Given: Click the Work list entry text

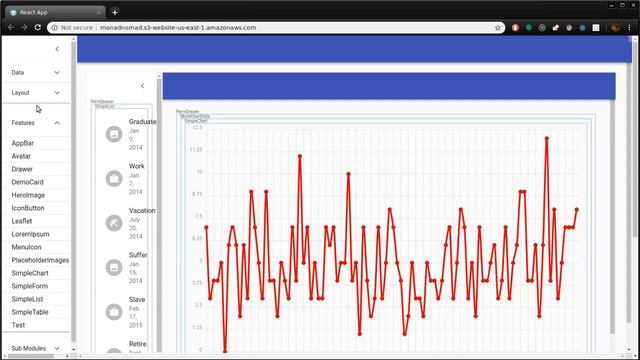Looking at the screenshot, I should (x=136, y=166).
